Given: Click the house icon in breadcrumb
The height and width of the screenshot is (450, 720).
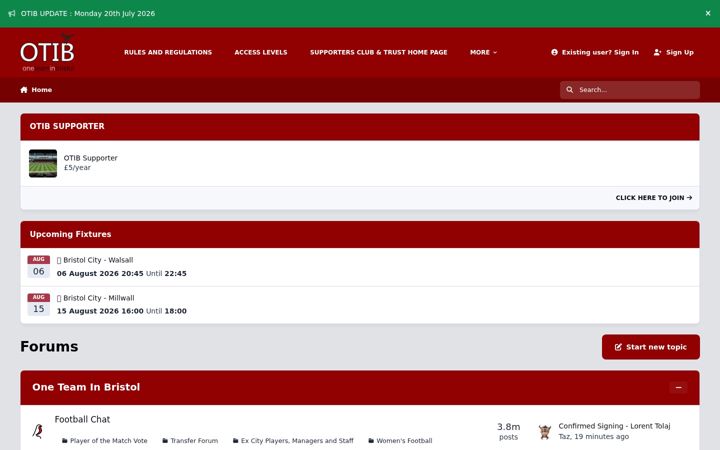Looking at the screenshot, I should 24,90.
